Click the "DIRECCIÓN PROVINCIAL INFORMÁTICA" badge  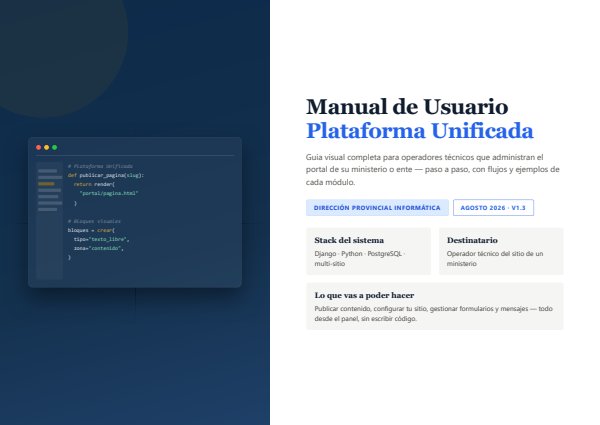(x=377, y=208)
